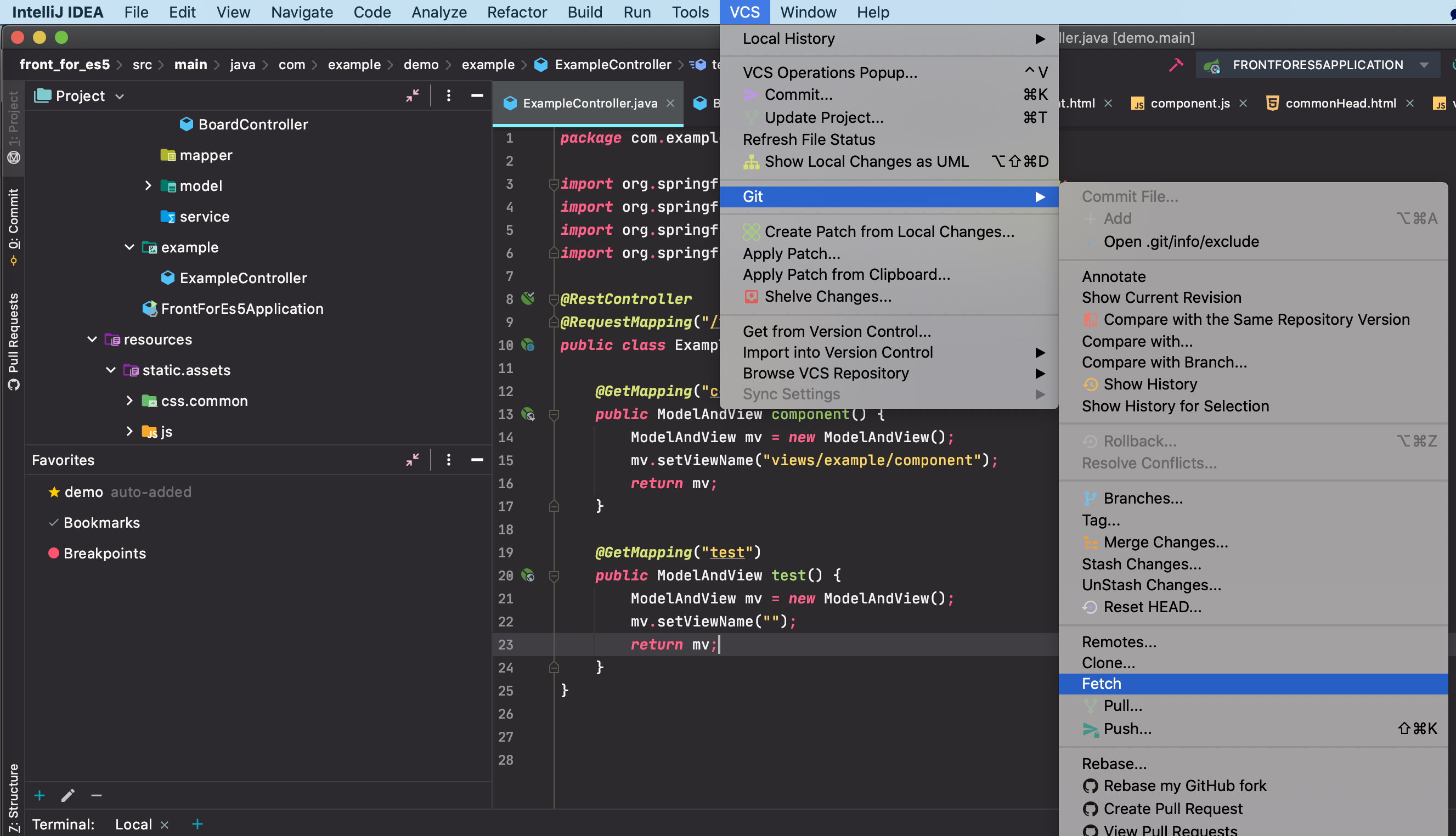Image resolution: width=1456 pixels, height=836 pixels.
Task: Select Show Local Changes as UML
Action: pyautogui.click(x=889, y=161)
